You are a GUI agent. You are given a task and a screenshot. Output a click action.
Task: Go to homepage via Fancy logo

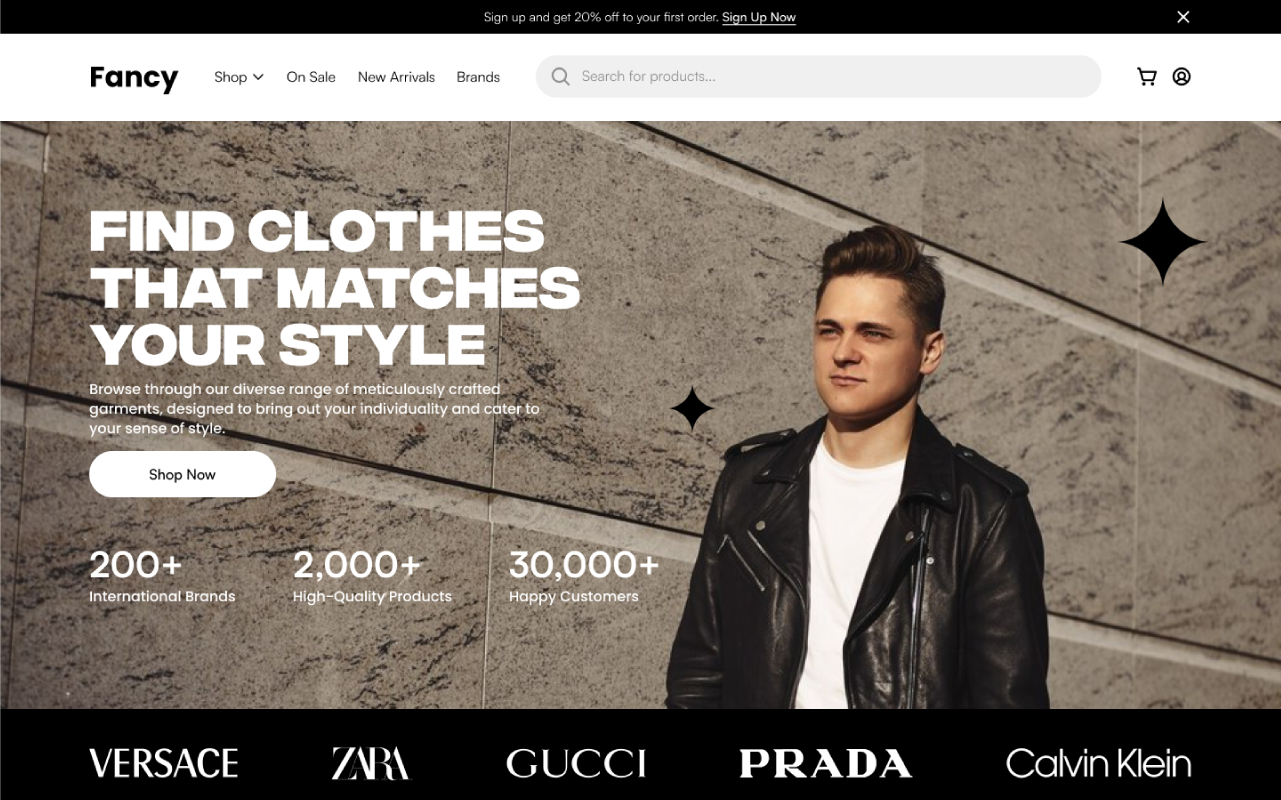point(134,78)
